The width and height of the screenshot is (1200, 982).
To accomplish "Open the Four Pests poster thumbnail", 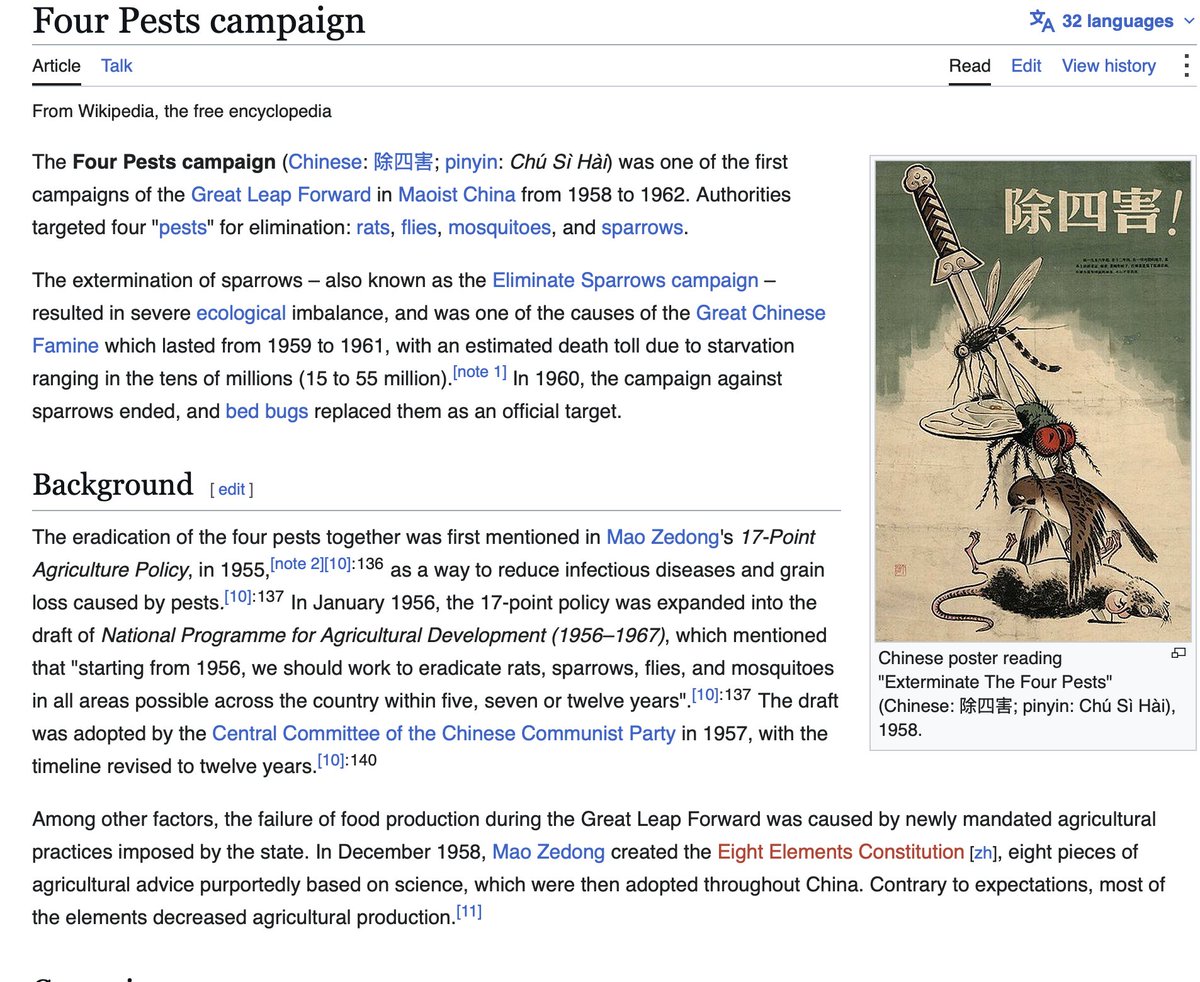I will pyautogui.click(x=1032, y=401).
